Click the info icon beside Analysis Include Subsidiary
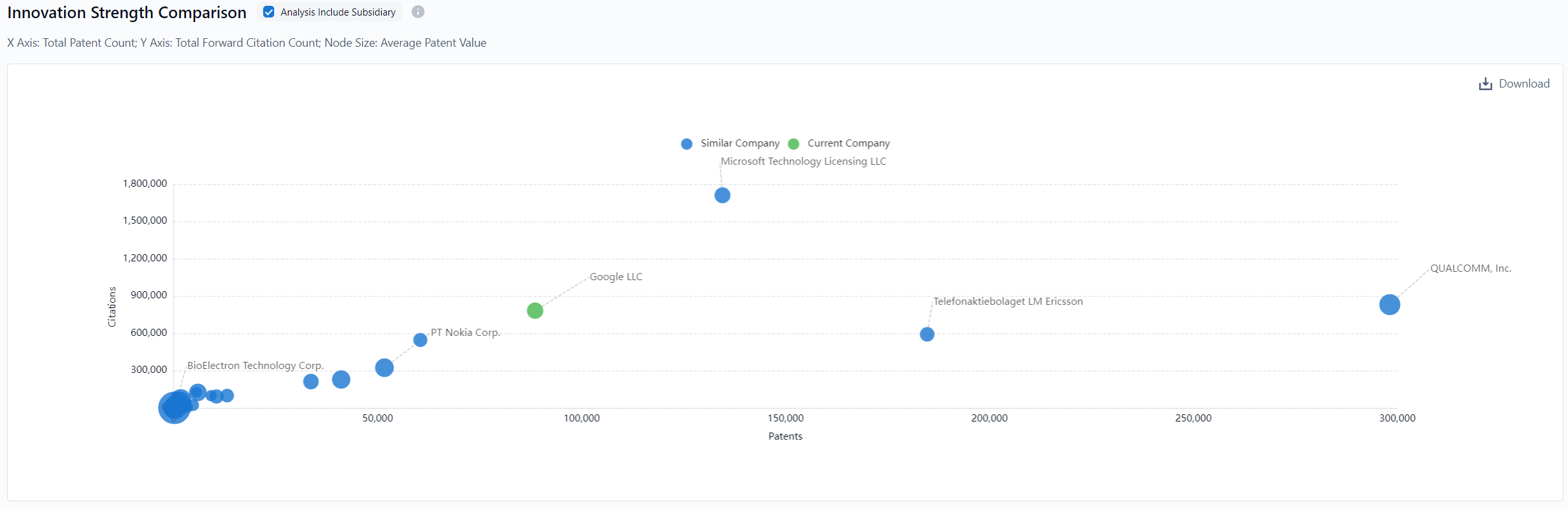This screenshot has width=1568, height=511. pyautogui.click(x=418, y=12)
